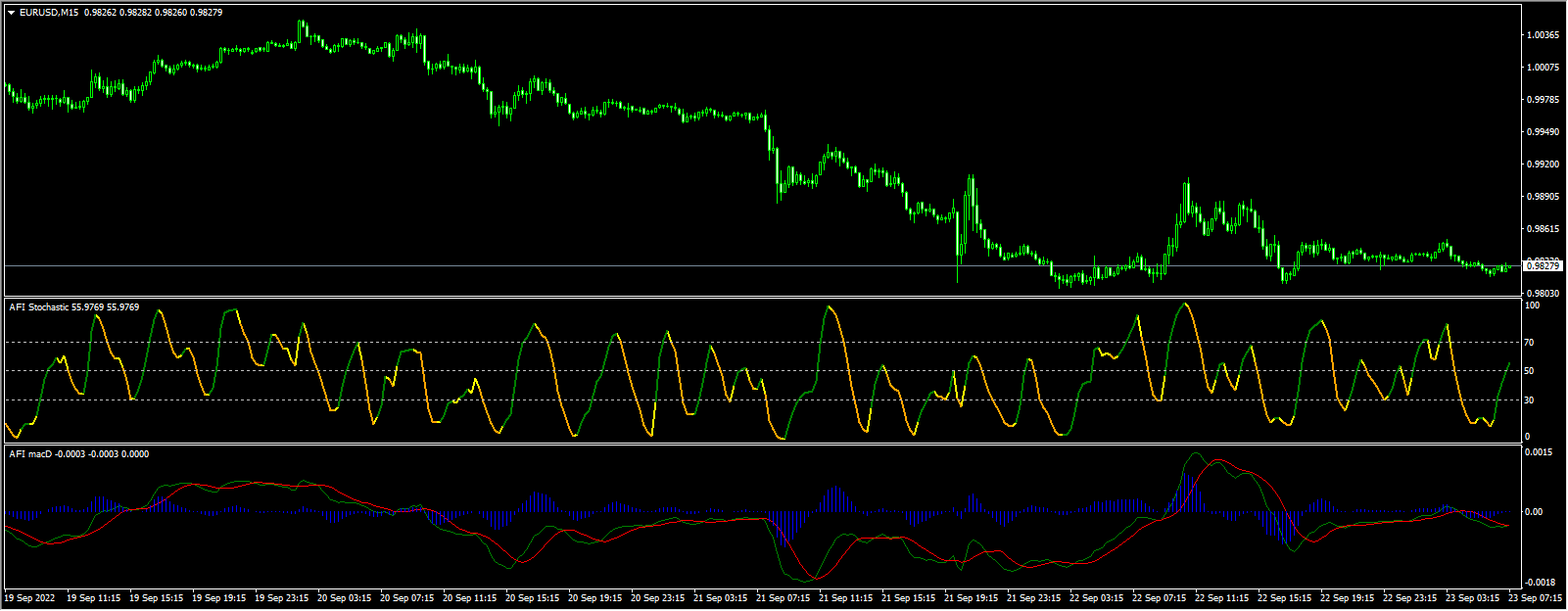Click the 0.99490 price scale label
Image resolution: width=1568 pixels, height=611 pixels.
(1544, 132)
